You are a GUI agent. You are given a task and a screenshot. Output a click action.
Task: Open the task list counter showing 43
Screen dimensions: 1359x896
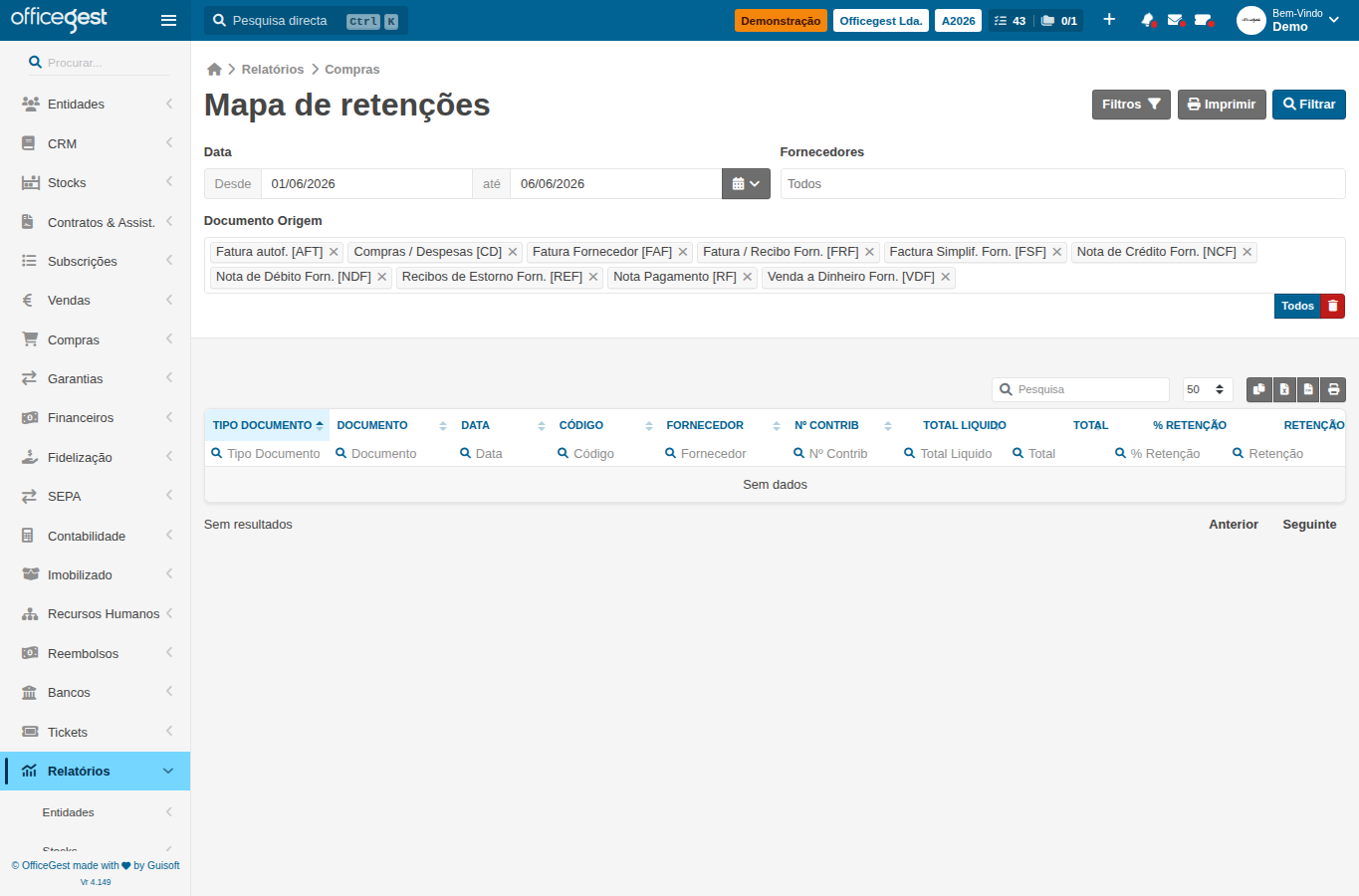click(1010, 20)
